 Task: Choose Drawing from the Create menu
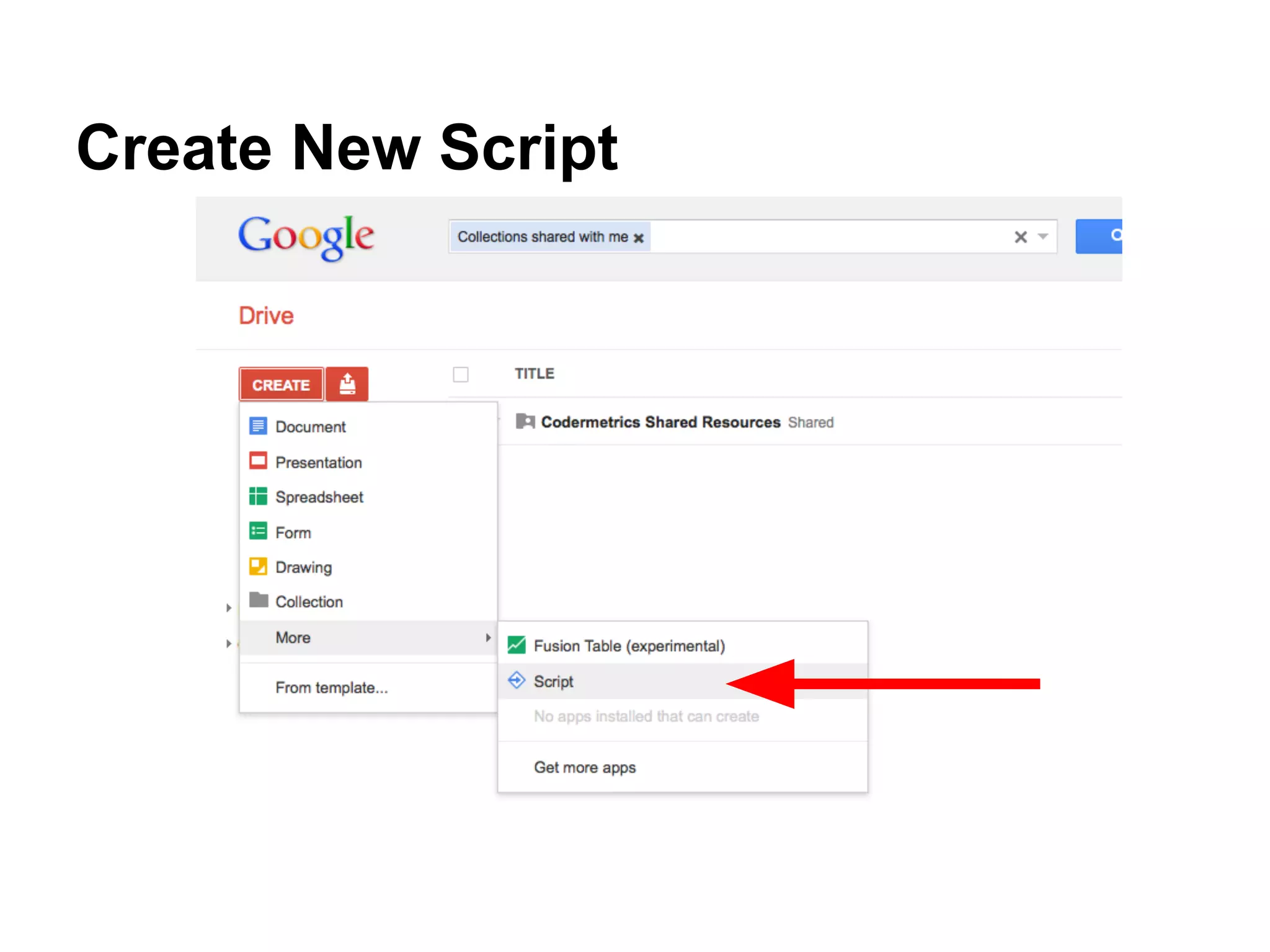click(368, 567)
